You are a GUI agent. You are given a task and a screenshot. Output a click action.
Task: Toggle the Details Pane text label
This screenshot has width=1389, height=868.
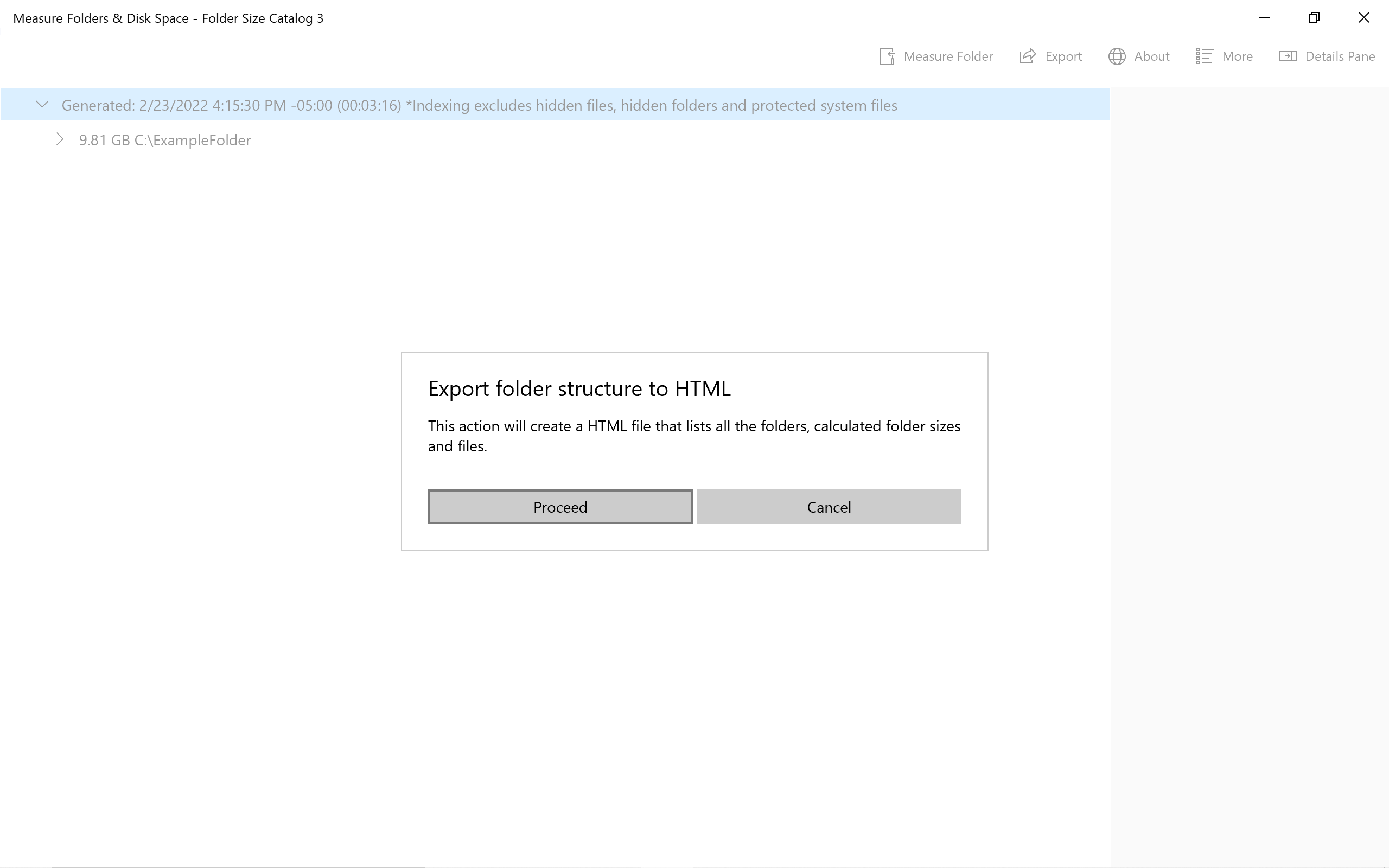click(1340, 56)
